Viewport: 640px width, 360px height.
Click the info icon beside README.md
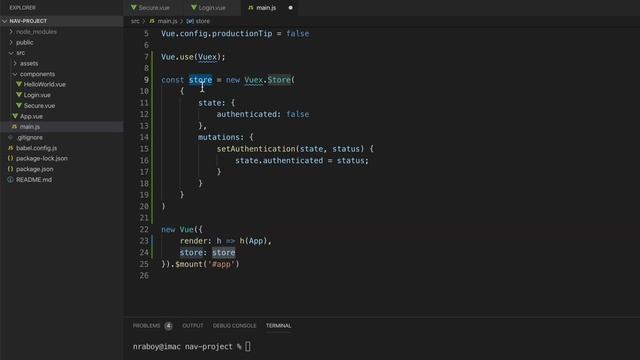[x=11, y=180]
